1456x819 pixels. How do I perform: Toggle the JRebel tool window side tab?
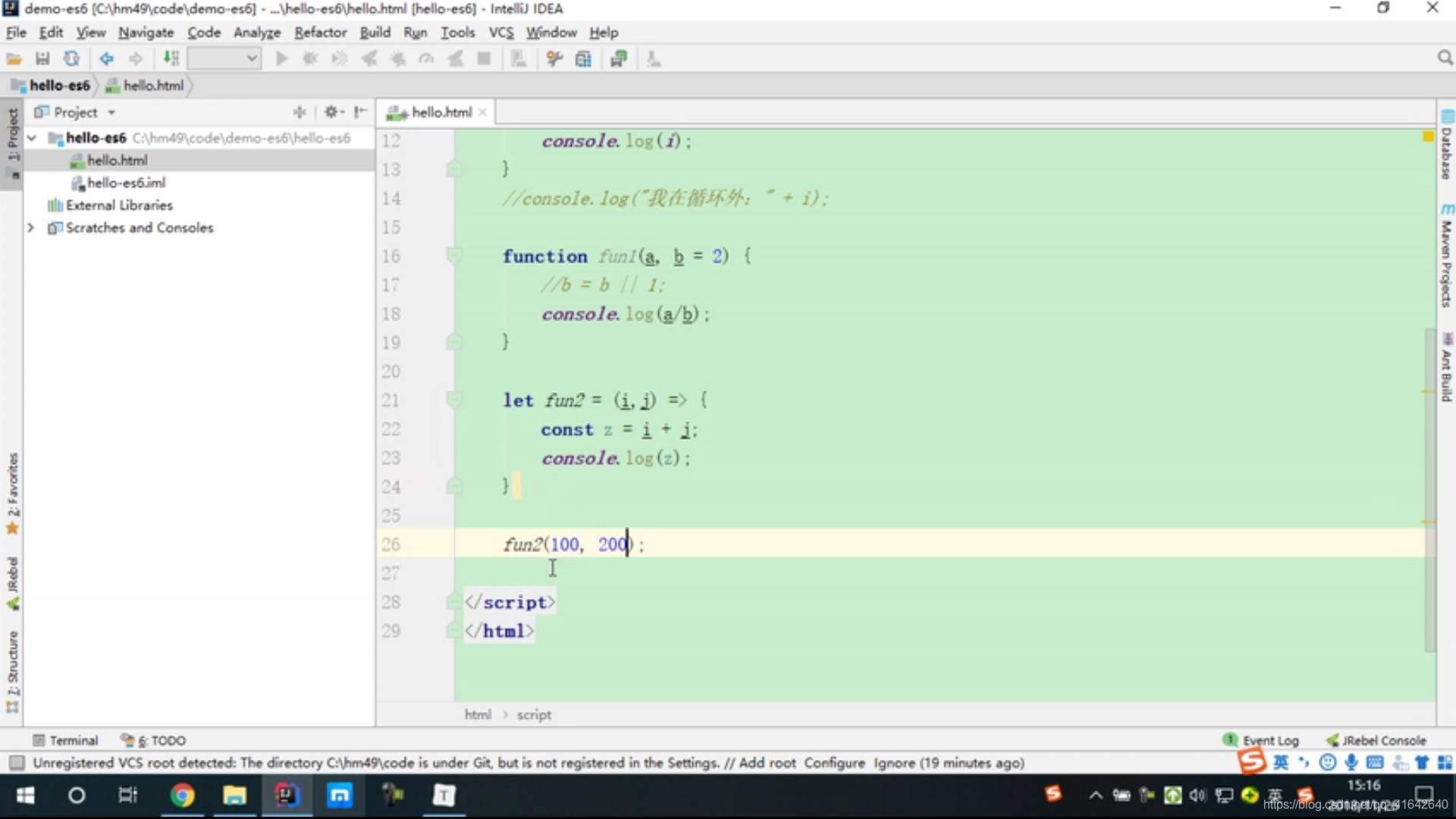[13, 584]
